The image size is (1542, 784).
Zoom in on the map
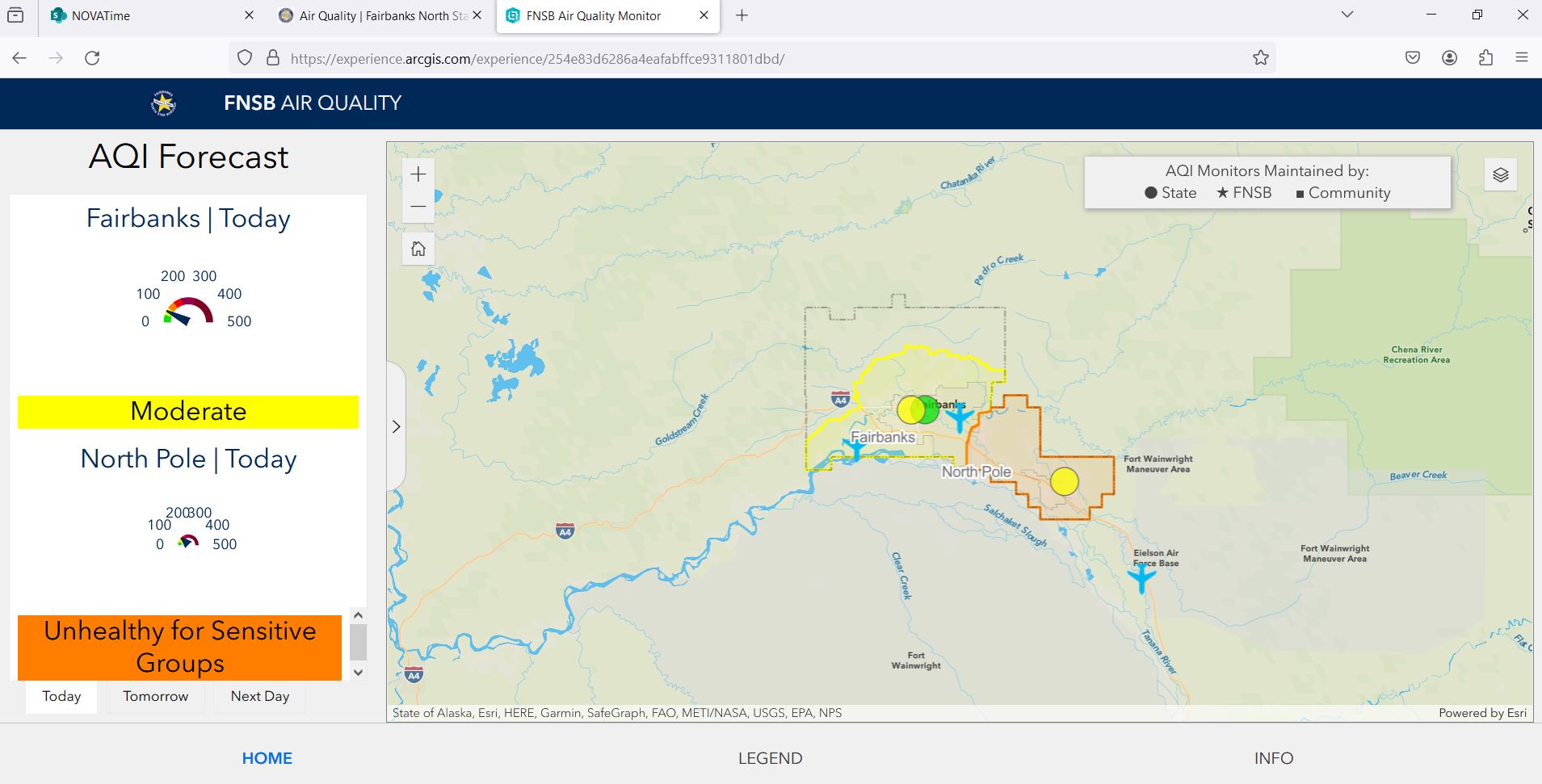point(418,174)
